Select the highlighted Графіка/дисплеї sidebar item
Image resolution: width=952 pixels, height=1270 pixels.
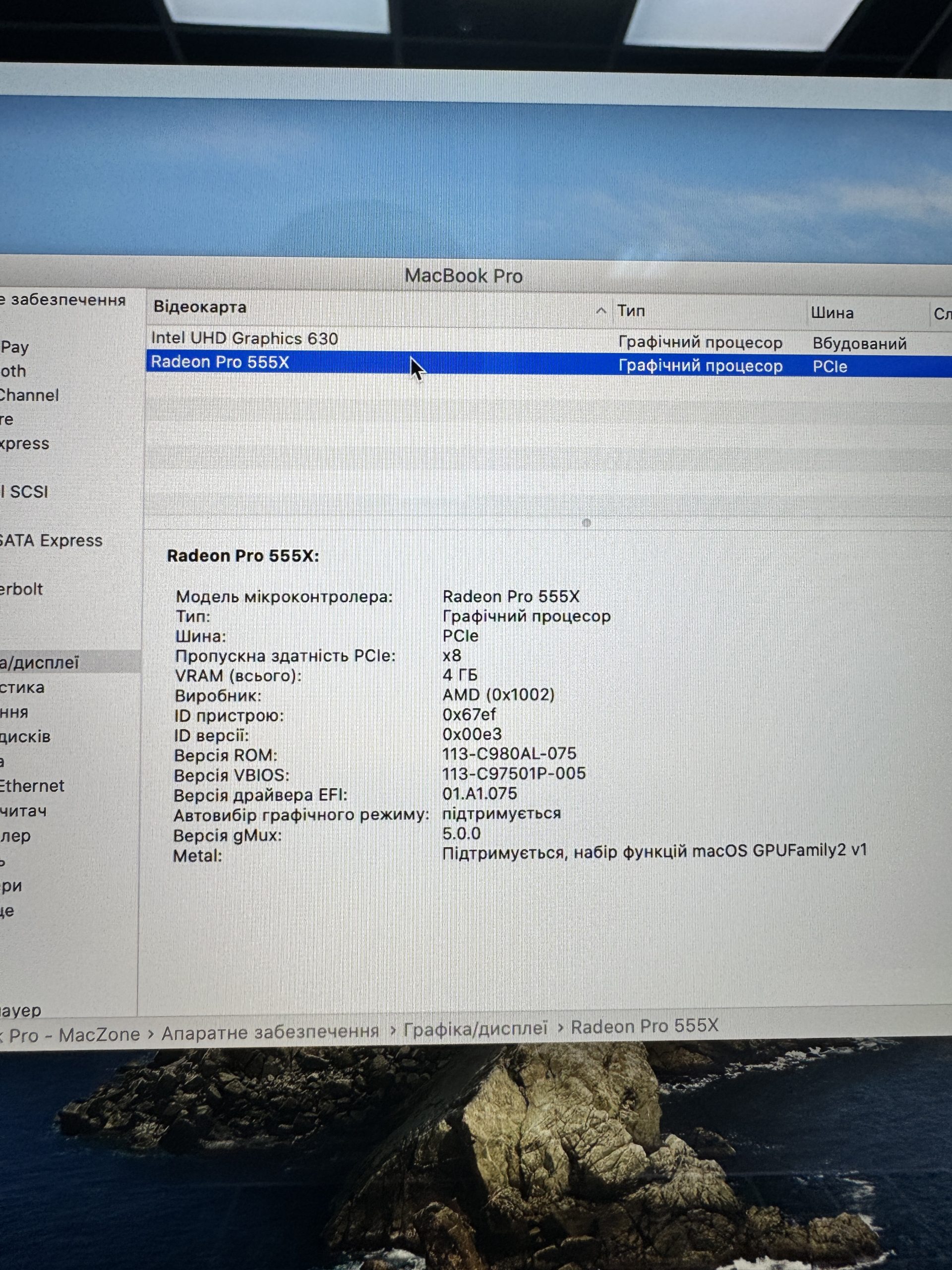(x=69, y=662)
